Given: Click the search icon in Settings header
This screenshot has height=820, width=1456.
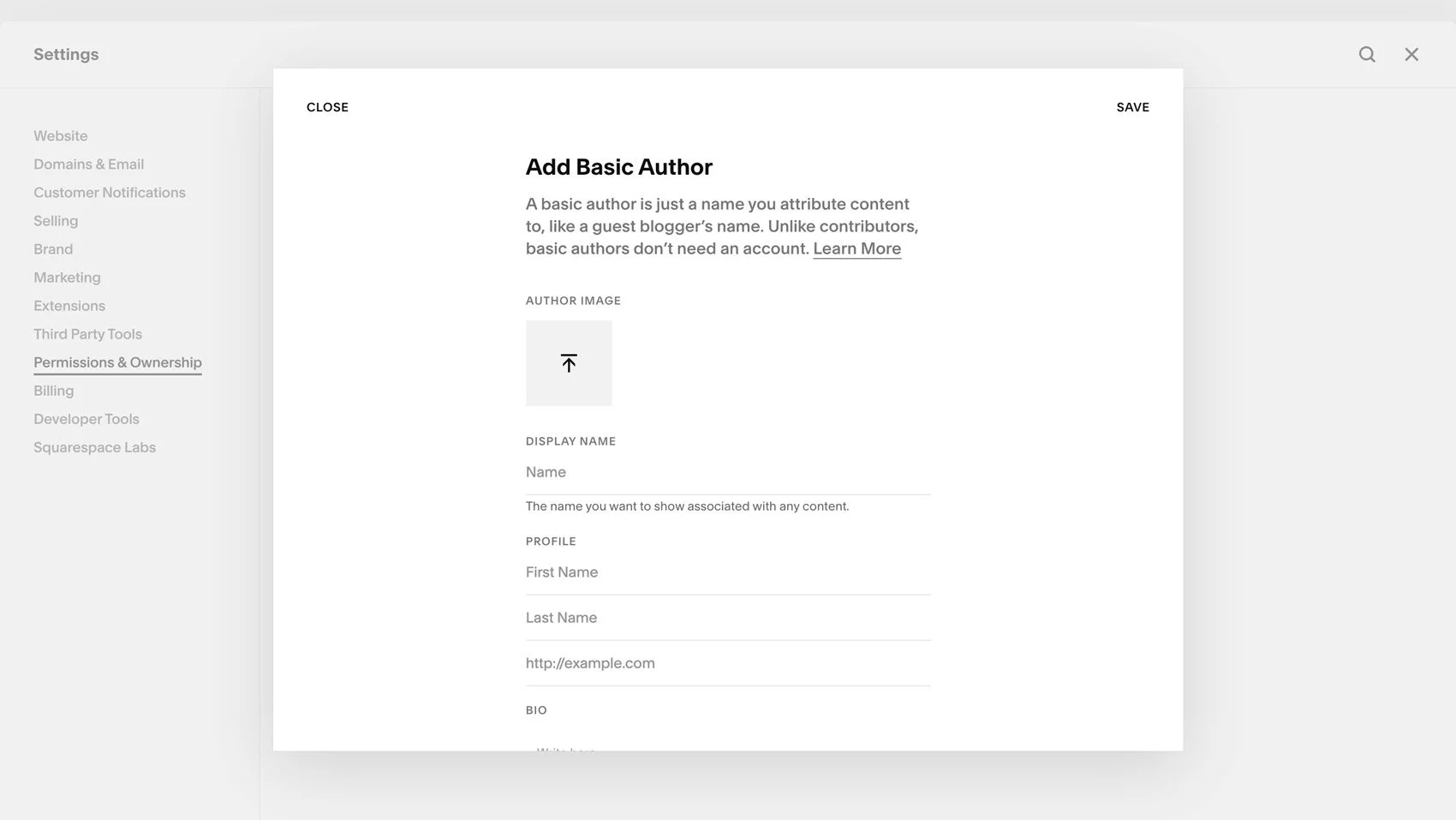Looking at the screenshot, I should pyautogui.click(x=1367, y=55).
